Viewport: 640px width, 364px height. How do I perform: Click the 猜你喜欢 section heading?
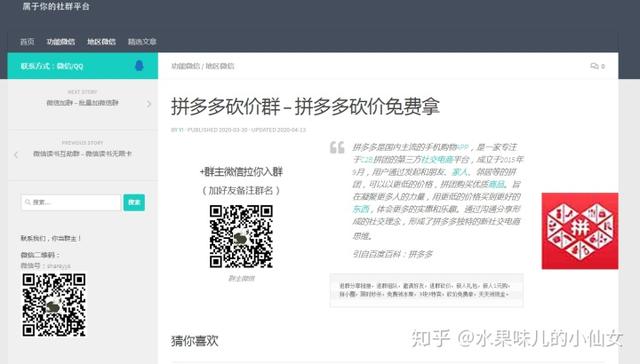[195, 341]
